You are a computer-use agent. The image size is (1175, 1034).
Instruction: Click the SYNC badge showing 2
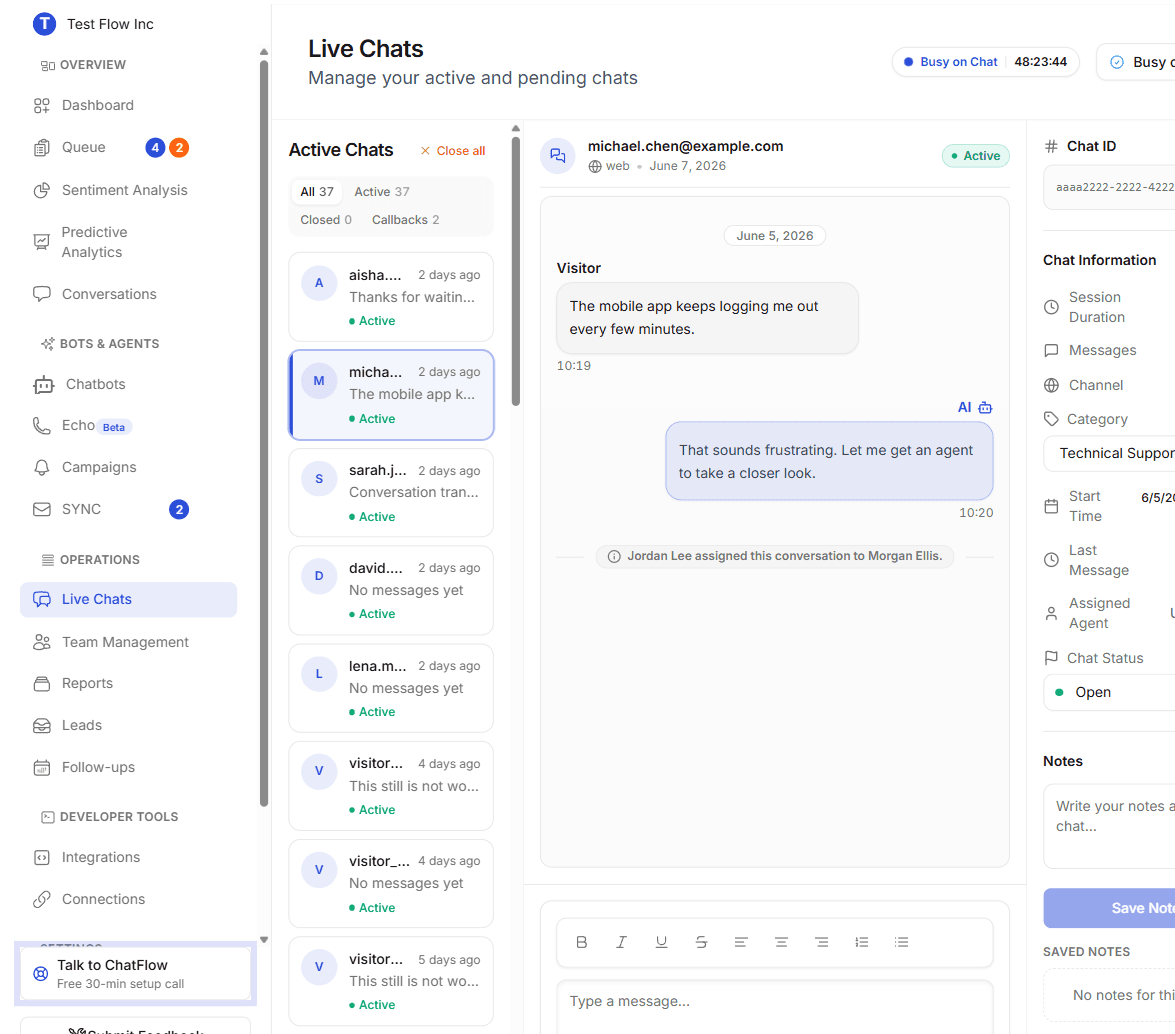coord(179,510)
